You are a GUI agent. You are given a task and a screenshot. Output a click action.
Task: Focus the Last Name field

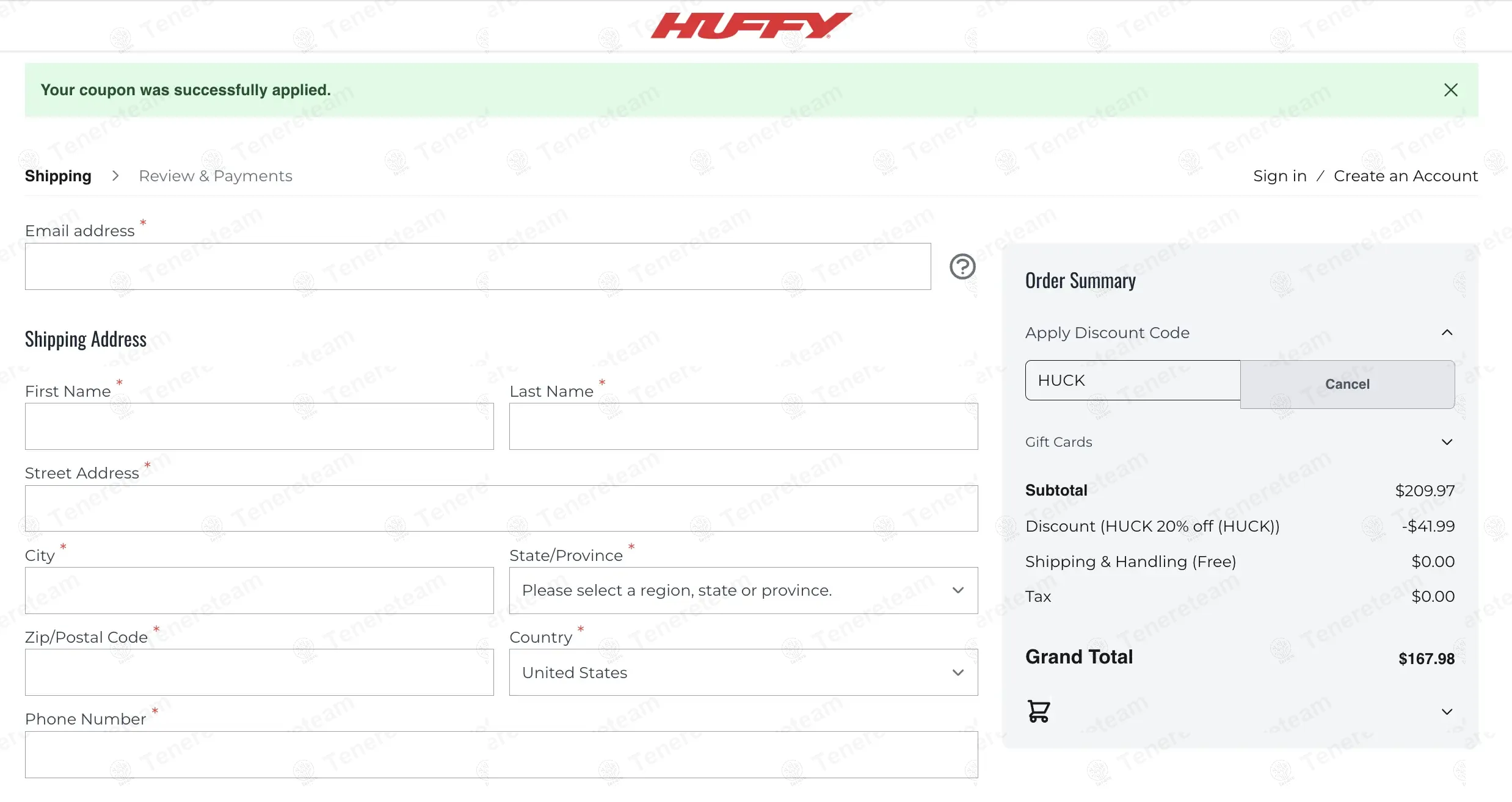tap(743, 427)
